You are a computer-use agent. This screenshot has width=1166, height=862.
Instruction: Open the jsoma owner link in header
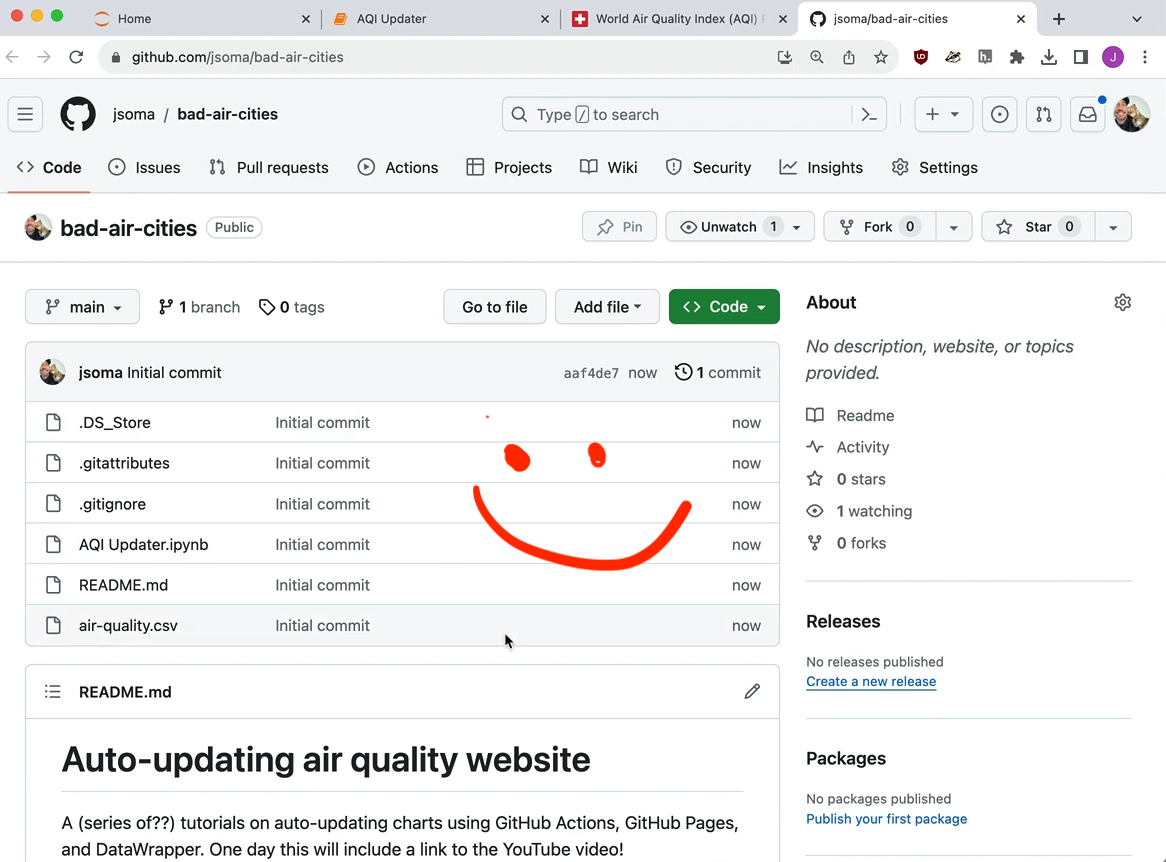pos(134,115)
